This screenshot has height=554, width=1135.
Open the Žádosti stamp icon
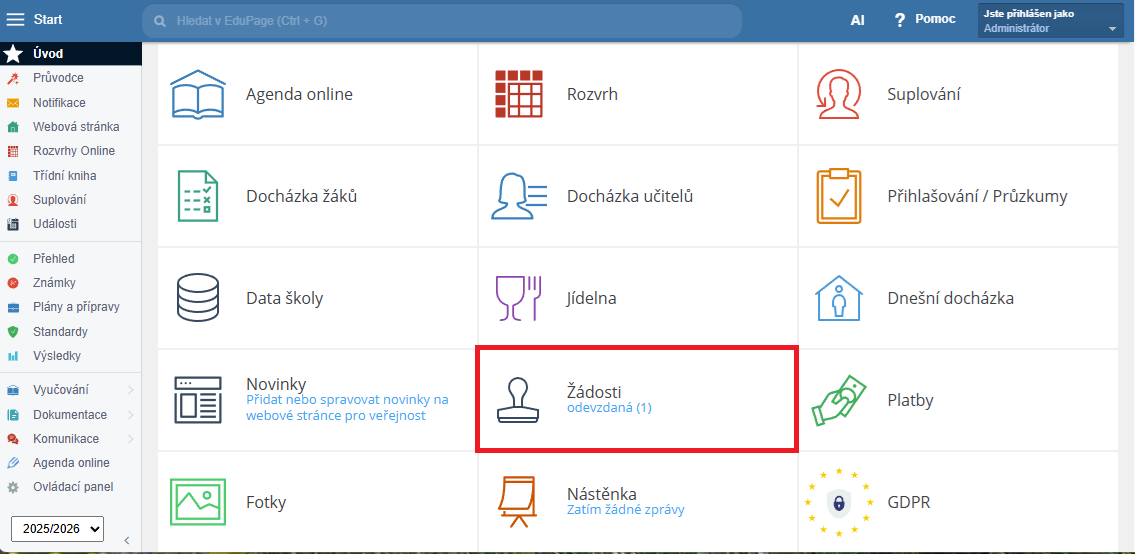coord(519,400)
